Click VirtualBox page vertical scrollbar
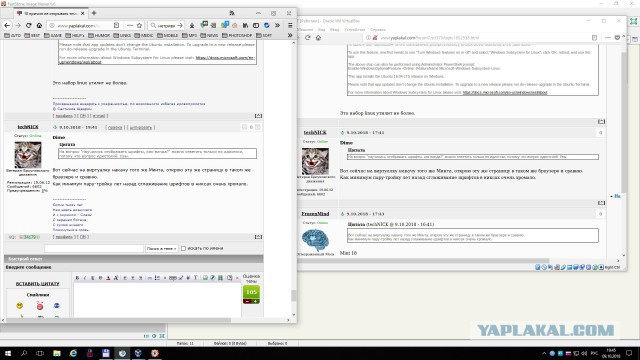This screenshot has width=640, height=360. pos(624,122)
